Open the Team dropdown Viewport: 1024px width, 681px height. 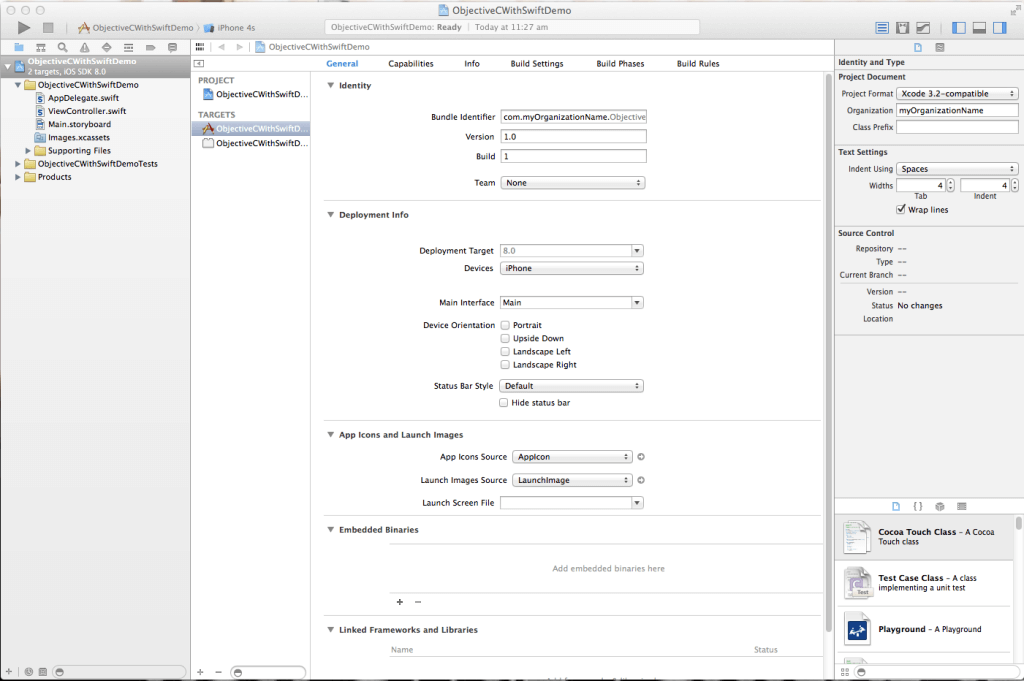pyautogui.click(x=573, y=183)
